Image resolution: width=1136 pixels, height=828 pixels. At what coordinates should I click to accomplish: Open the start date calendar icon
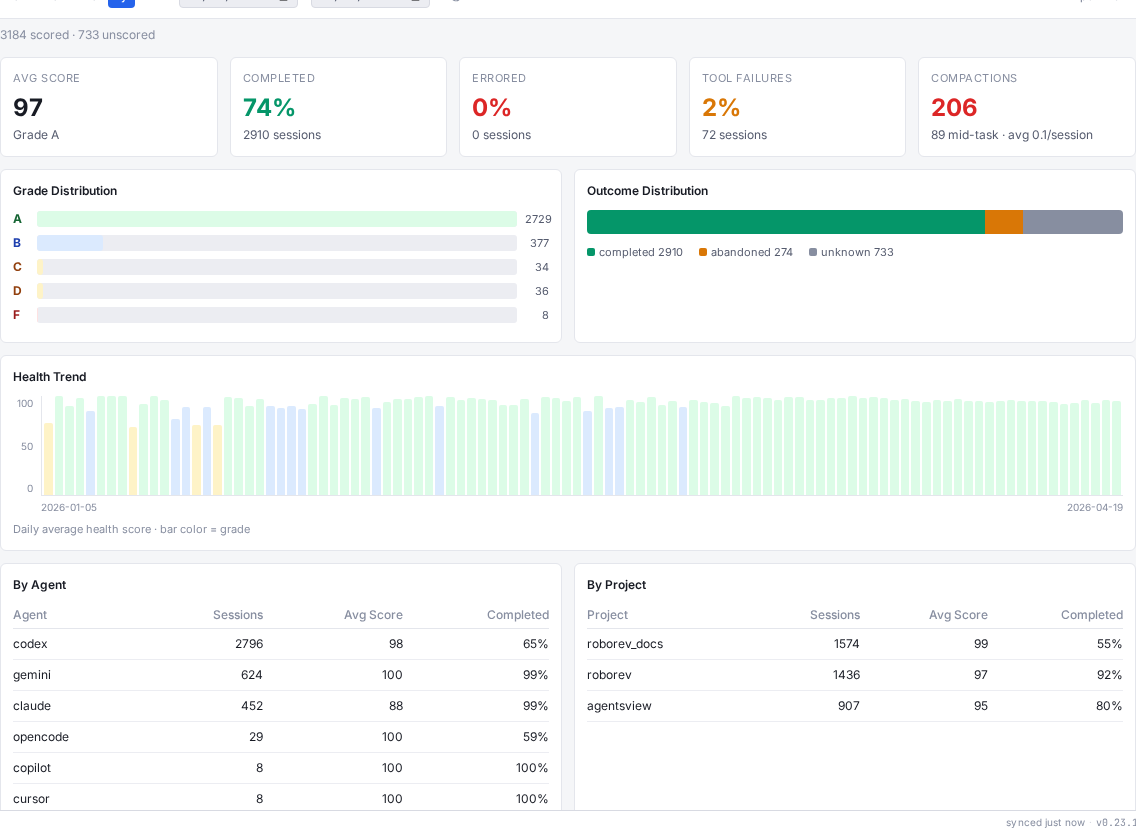click(x=284, y=3)
